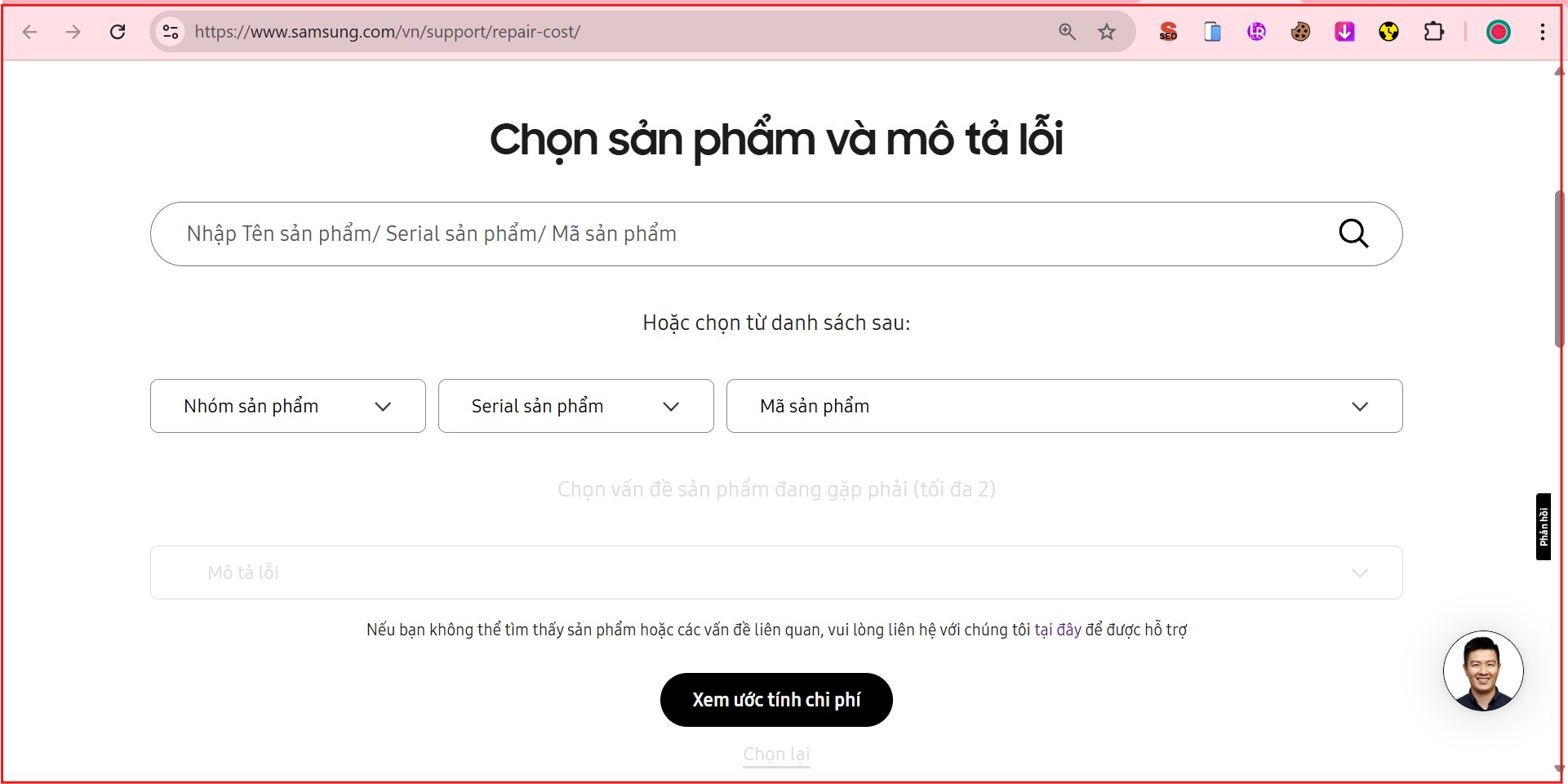Expand the Nhóm sản phẩm dropdown
1568x784 pixels.
click(287, 406)
